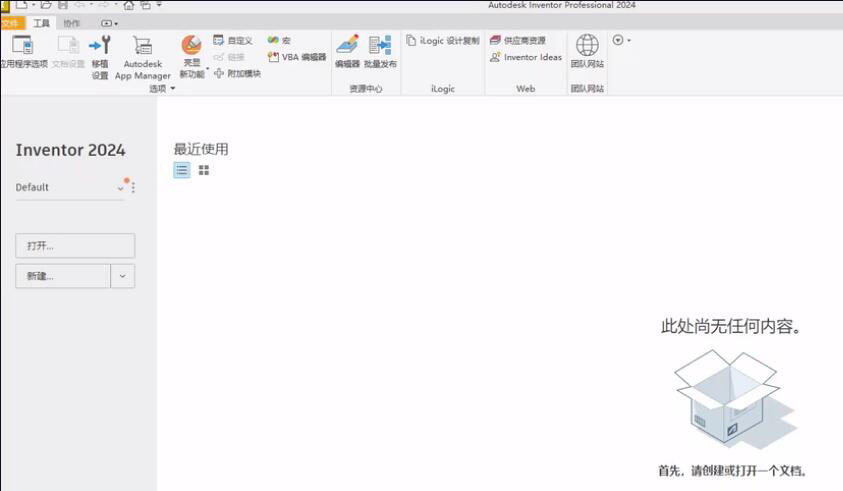
Task: Click the Web panel title
Action: [526, 89]
